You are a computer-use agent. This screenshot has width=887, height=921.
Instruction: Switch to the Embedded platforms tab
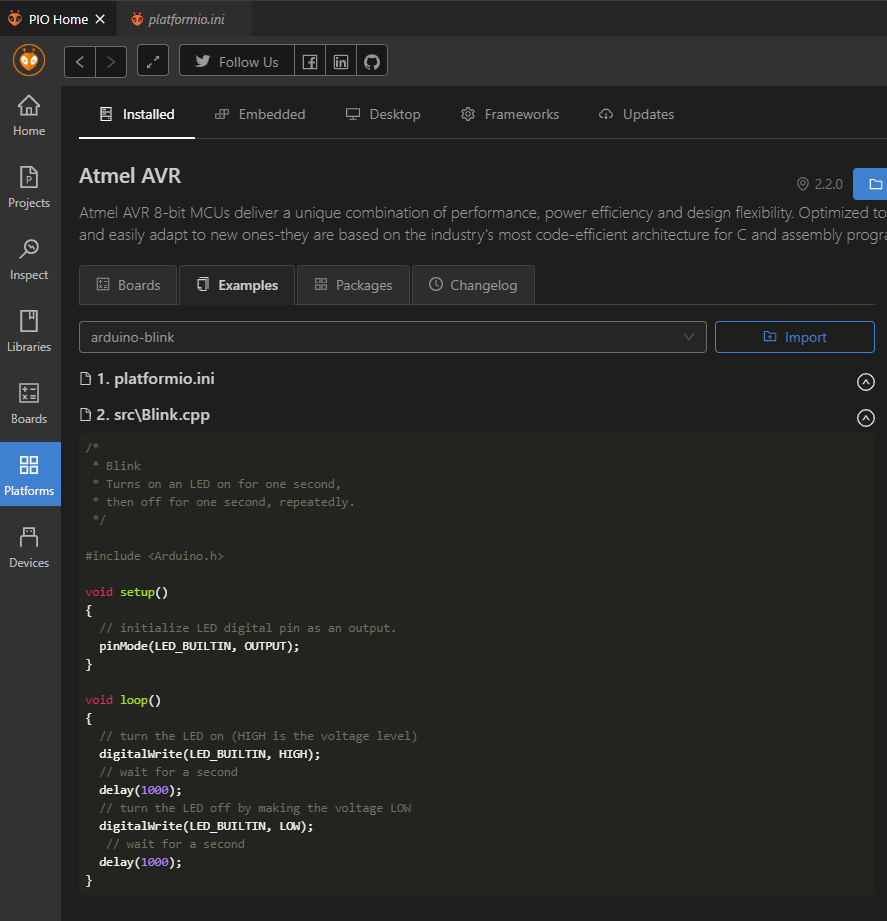(x=260, y=115)
